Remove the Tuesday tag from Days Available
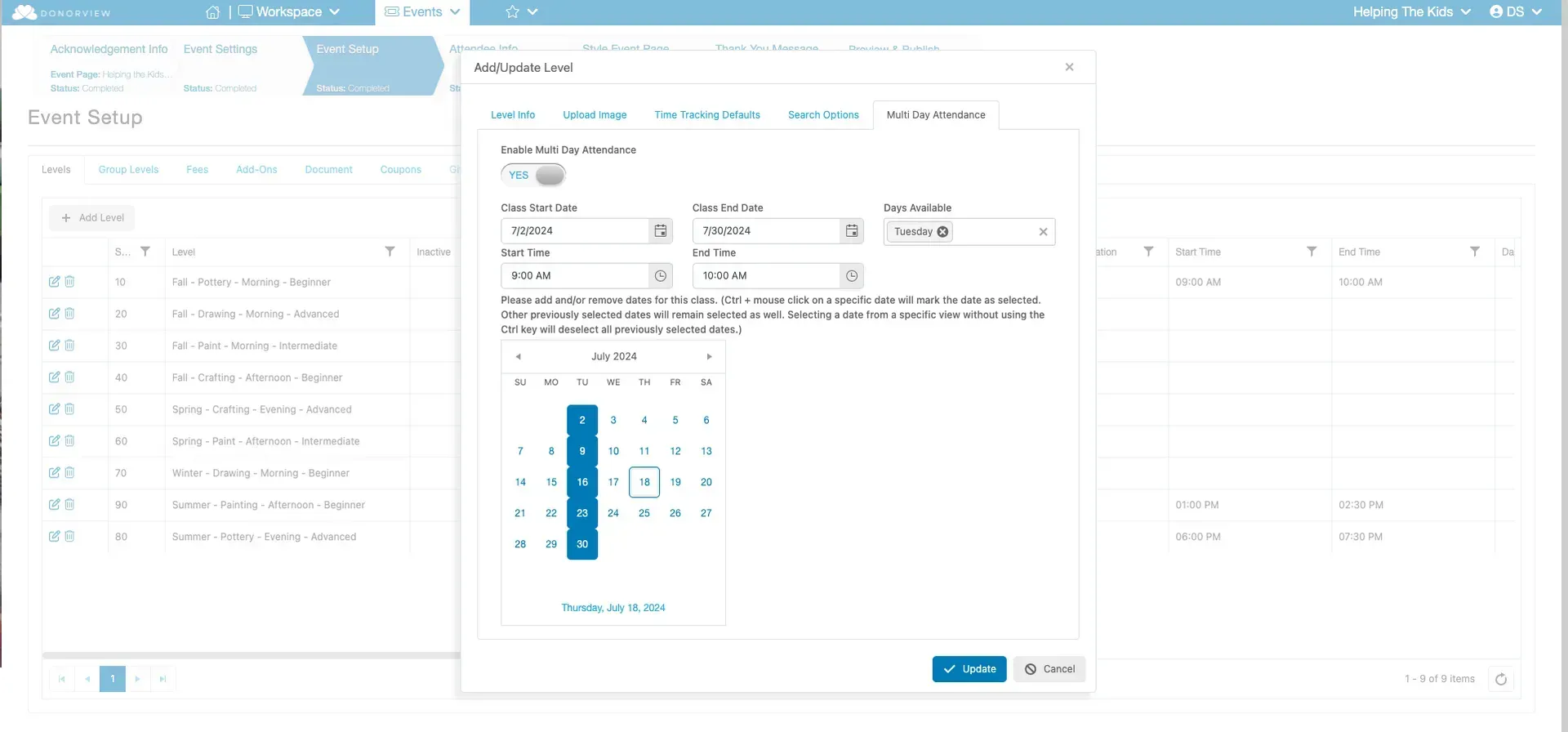The height and width of the screenshot is (732, 1568). coord(942,232)
